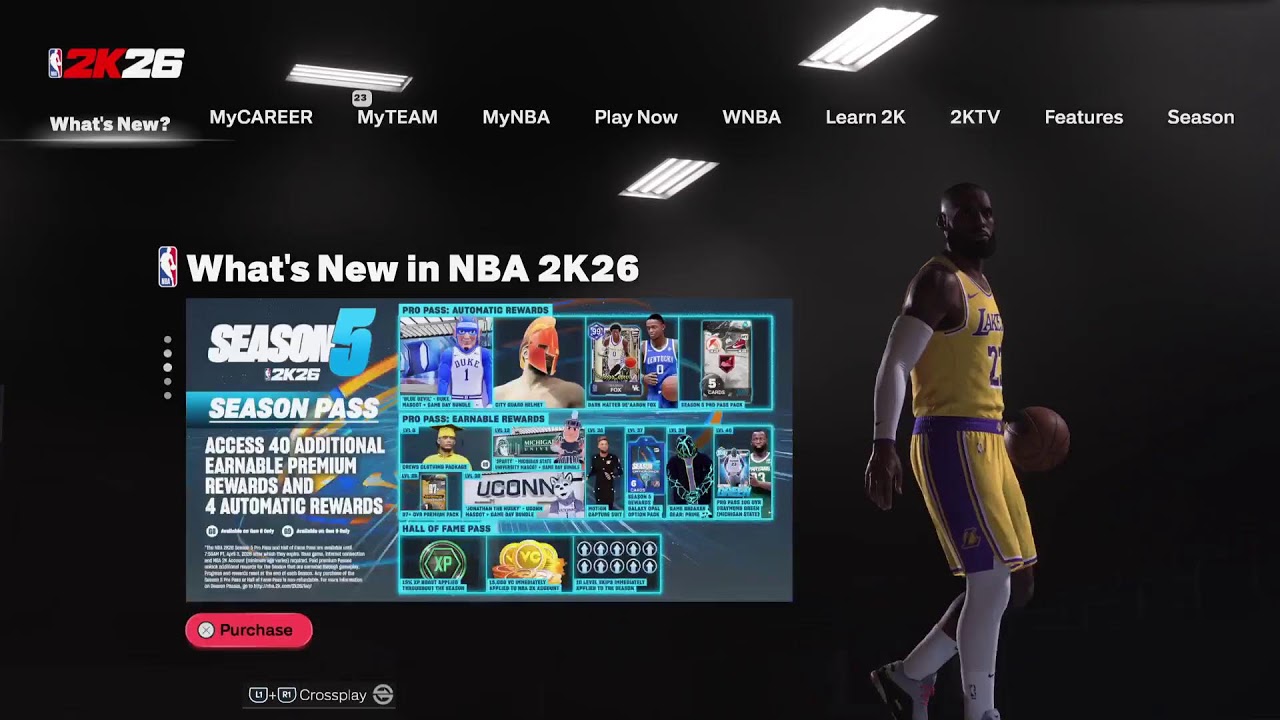Select the Draymond Green Pro Pass tile
The image size is (1280, 720).
point(743,472)
